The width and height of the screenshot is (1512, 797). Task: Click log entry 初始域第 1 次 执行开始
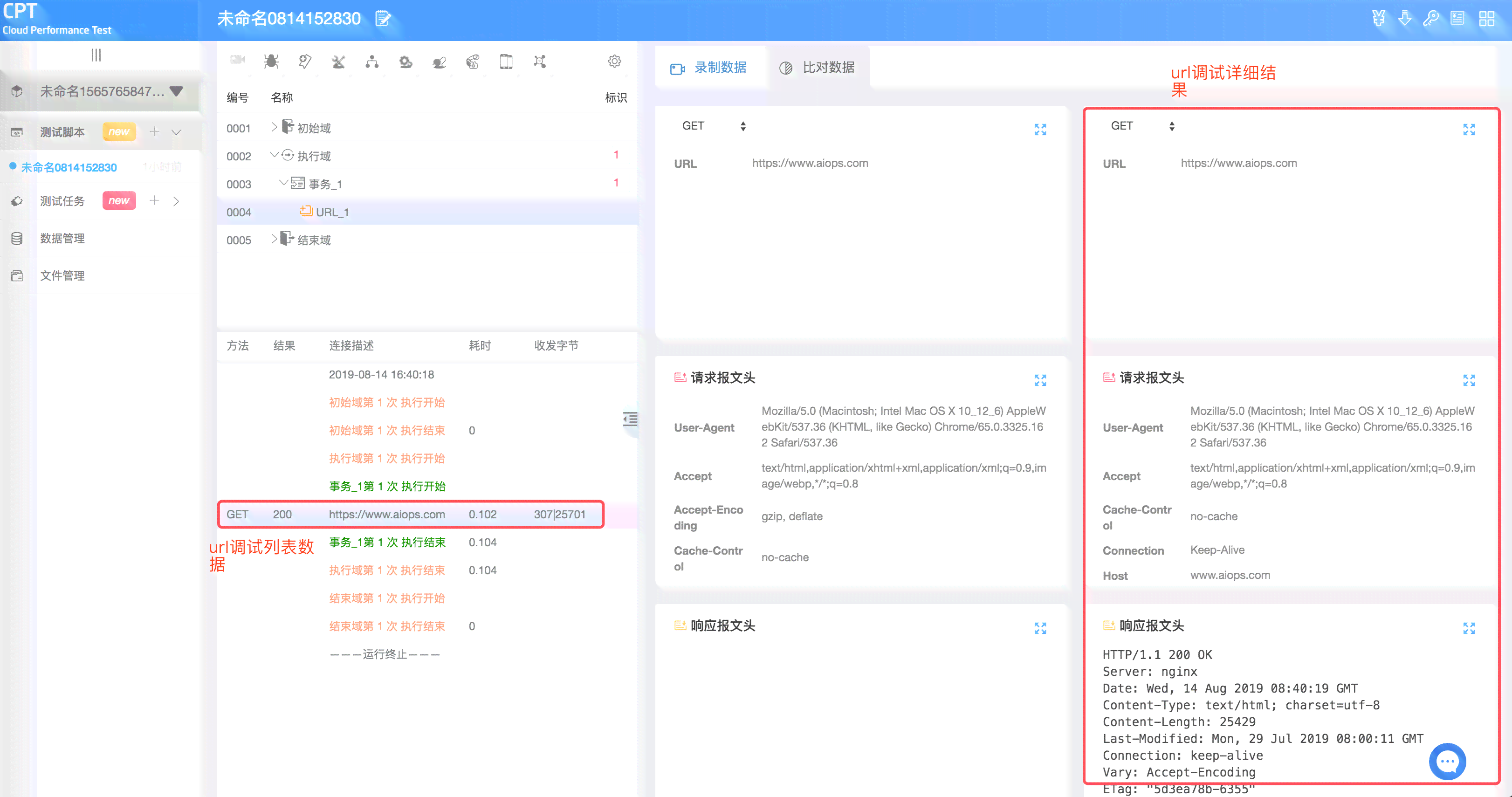[x=387, y=402]
